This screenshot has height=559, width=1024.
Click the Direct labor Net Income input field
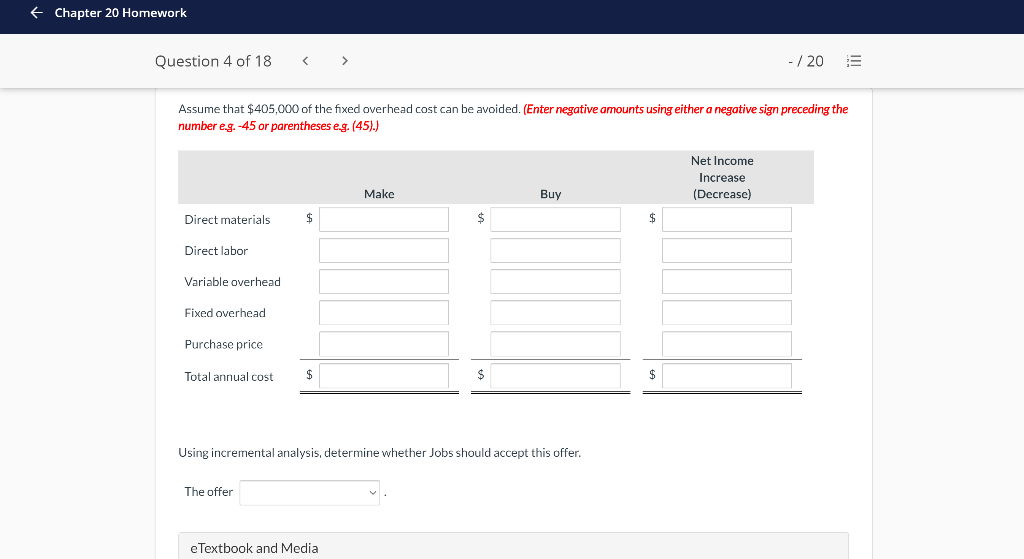click(x=727, y=251)
